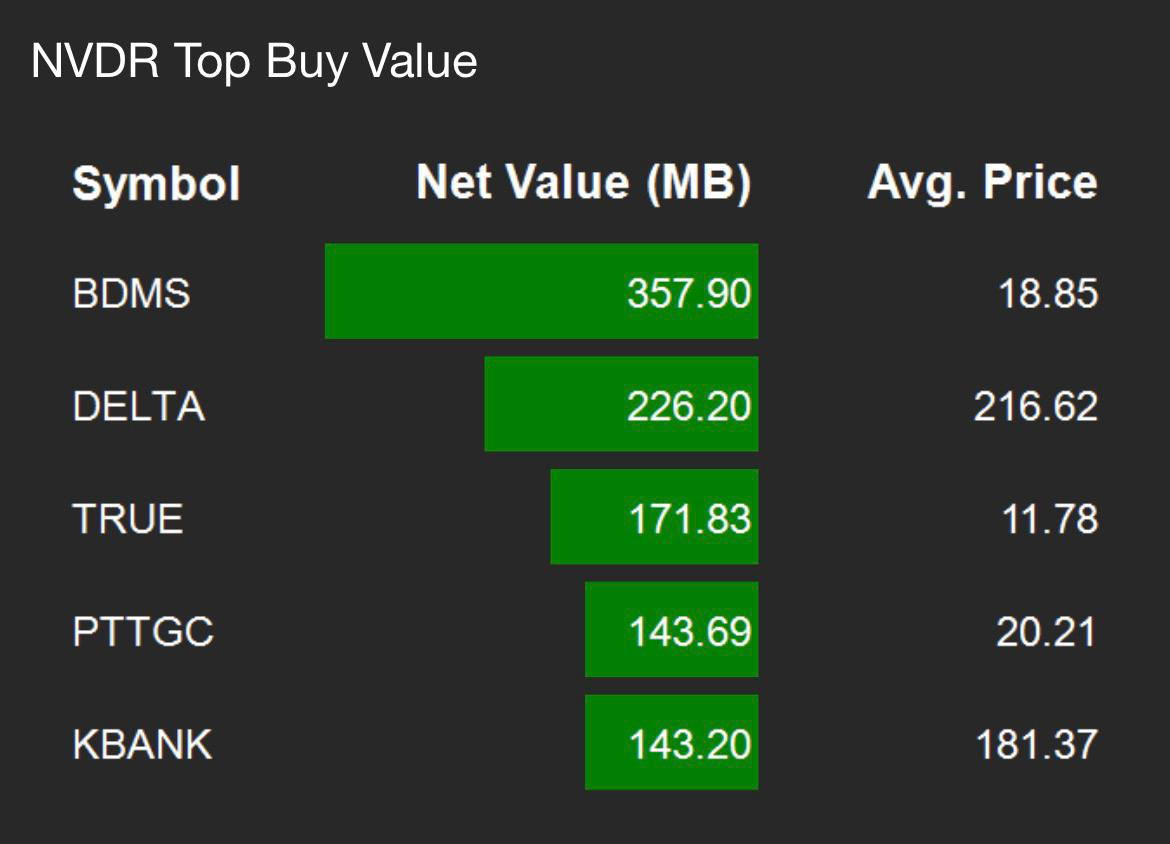Open the BDMS symbol
The width and height of the screenshot is (1170, 844).
pyautogui.click(x=131, y=294)
